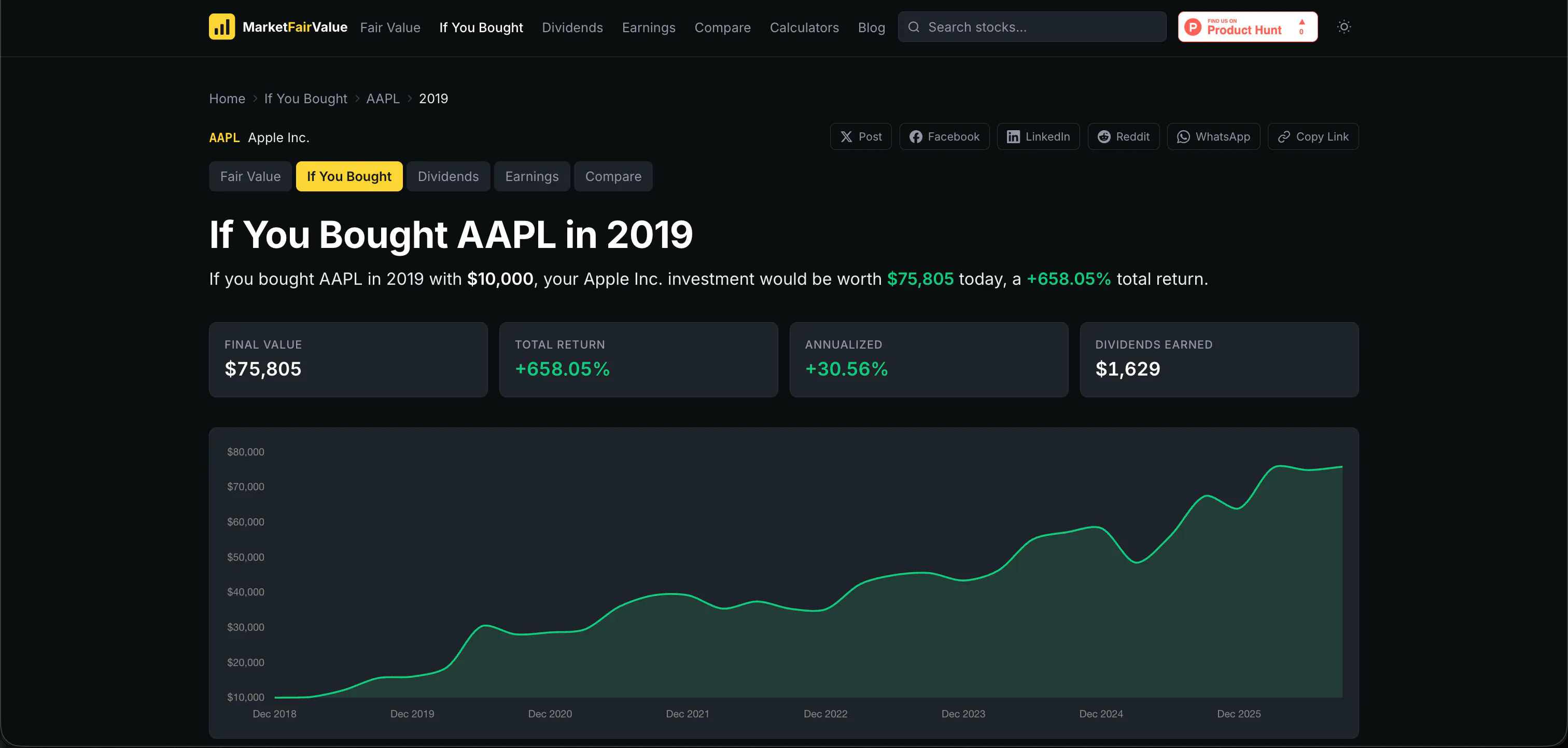This screenshot has width=1568, height=748.
Task: Click the Annualized +30.56% card
Action: point(929,359)
